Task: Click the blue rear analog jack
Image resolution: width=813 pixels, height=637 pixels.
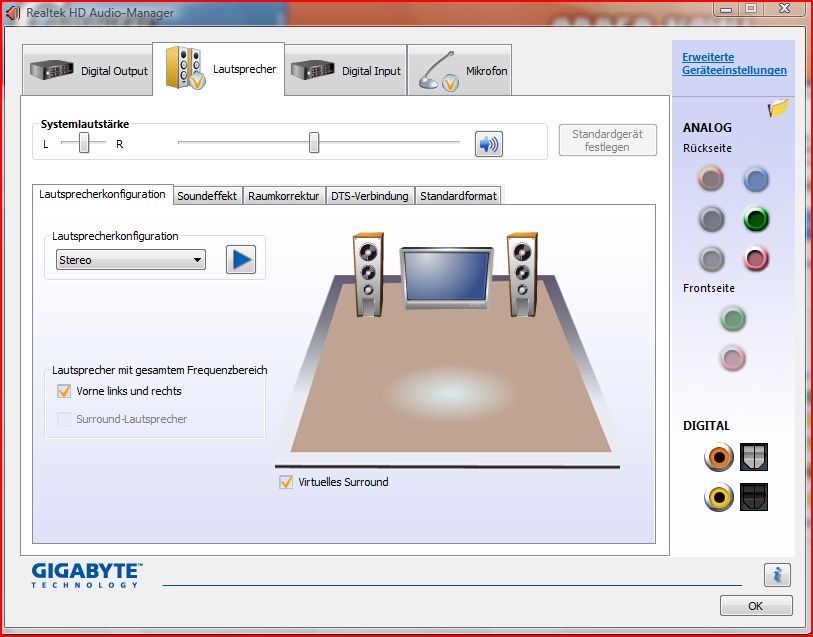Action: click(x=755, y=179)
